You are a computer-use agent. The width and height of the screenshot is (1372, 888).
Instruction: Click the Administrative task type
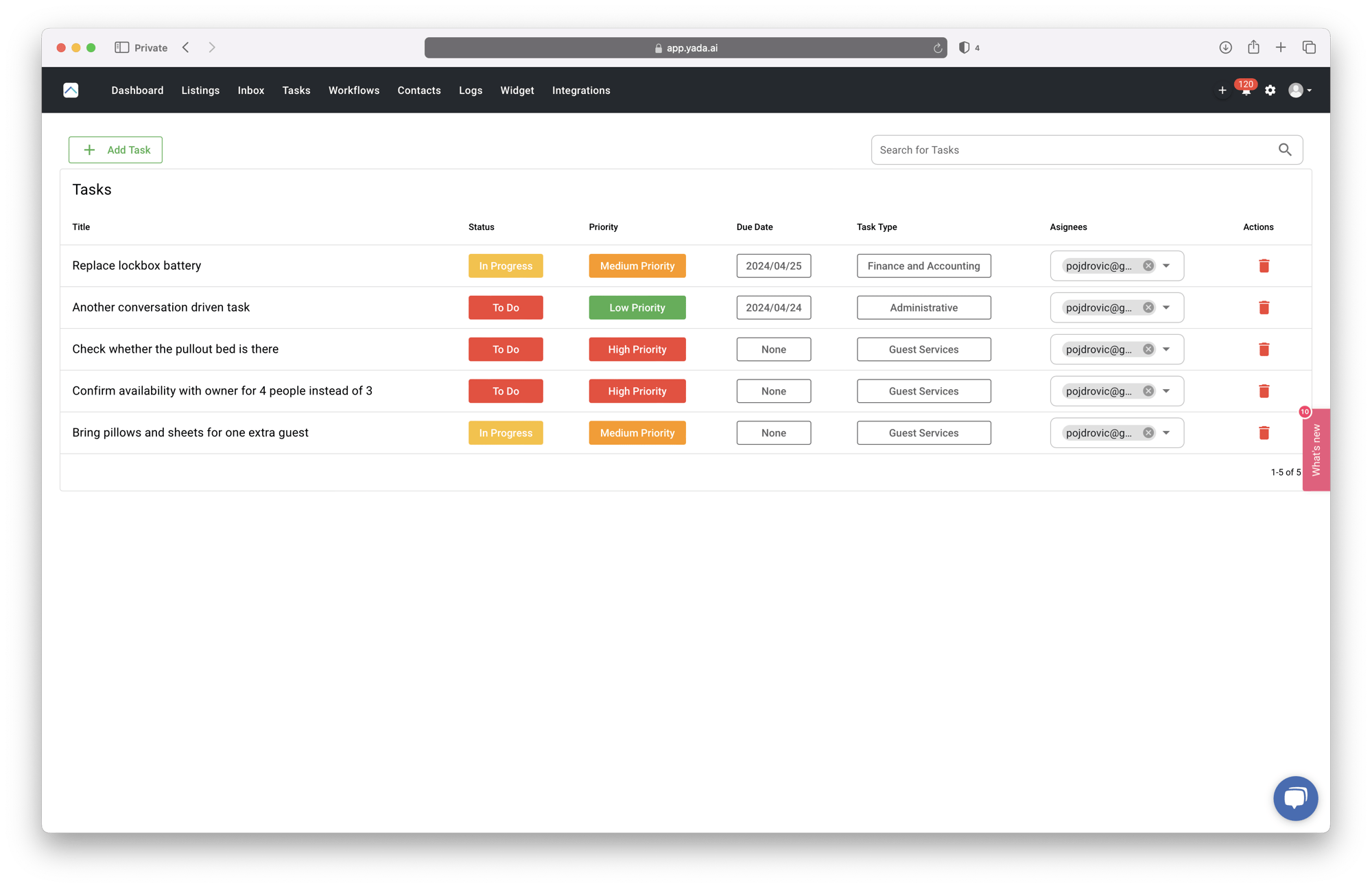923,307
